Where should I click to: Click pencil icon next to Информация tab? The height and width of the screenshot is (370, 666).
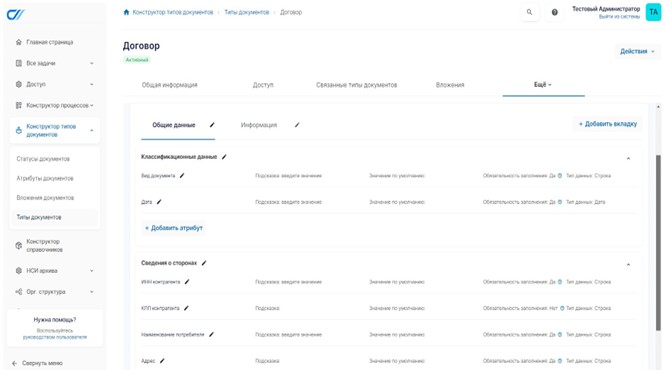click(x=297, y=125)
